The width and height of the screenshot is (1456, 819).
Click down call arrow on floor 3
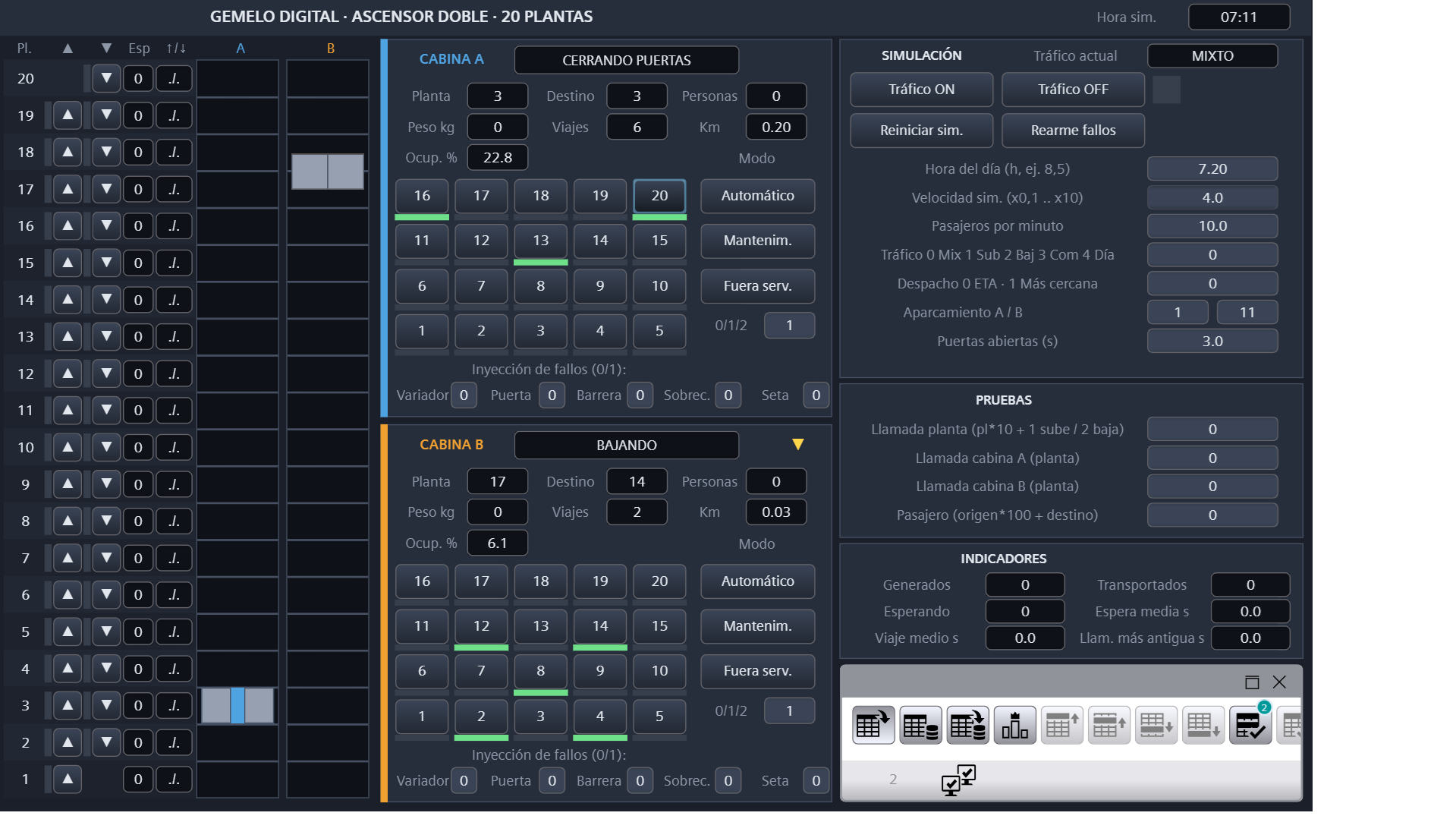point(106,705)
